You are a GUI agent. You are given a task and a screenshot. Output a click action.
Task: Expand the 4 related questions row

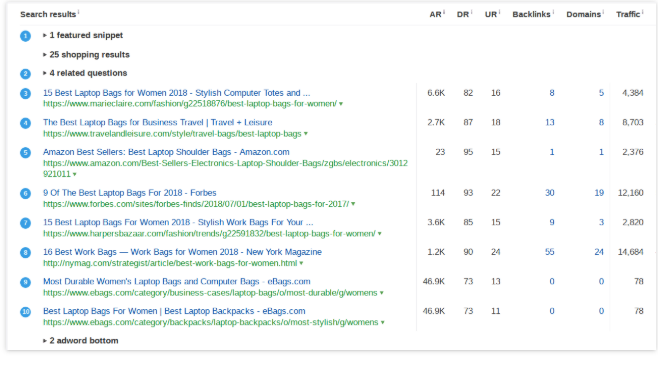pos(85,73)
